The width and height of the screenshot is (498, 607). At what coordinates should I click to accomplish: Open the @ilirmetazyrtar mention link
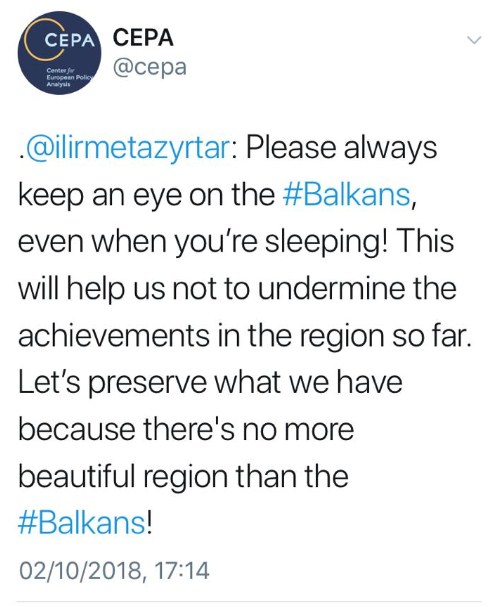(127, 147)
